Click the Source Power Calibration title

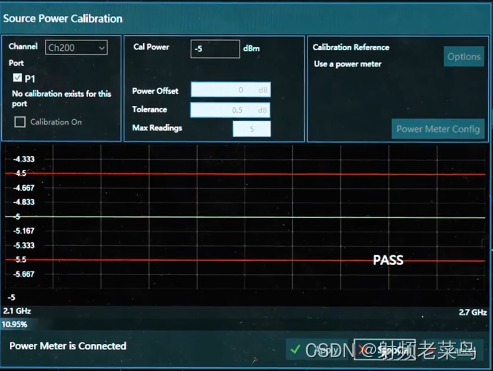point(63,19)
